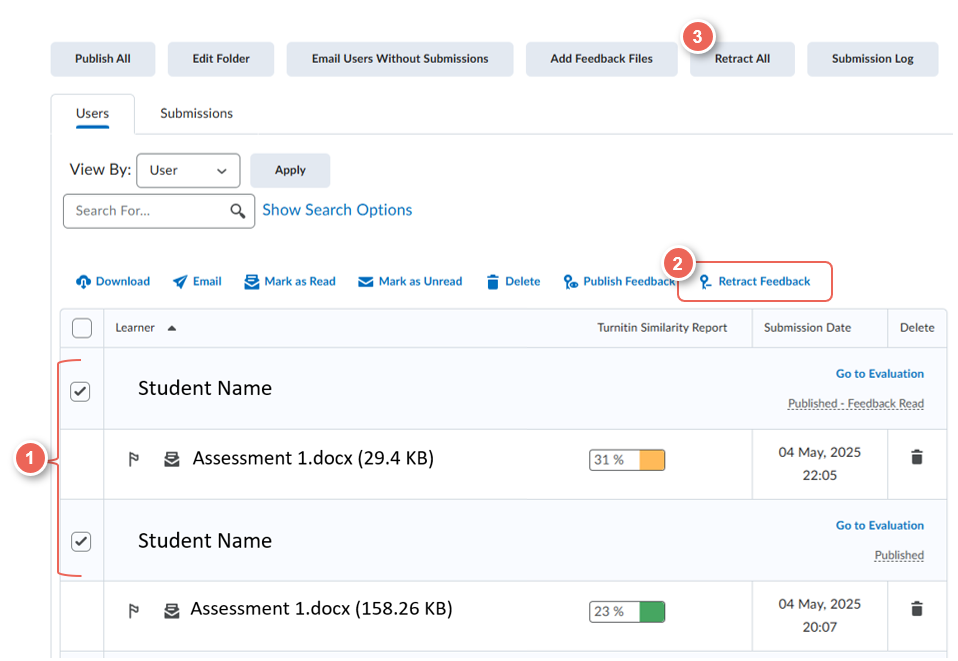Click the Edit Folder button
Screen dimensions: 958x661
(x=221, y=59)
